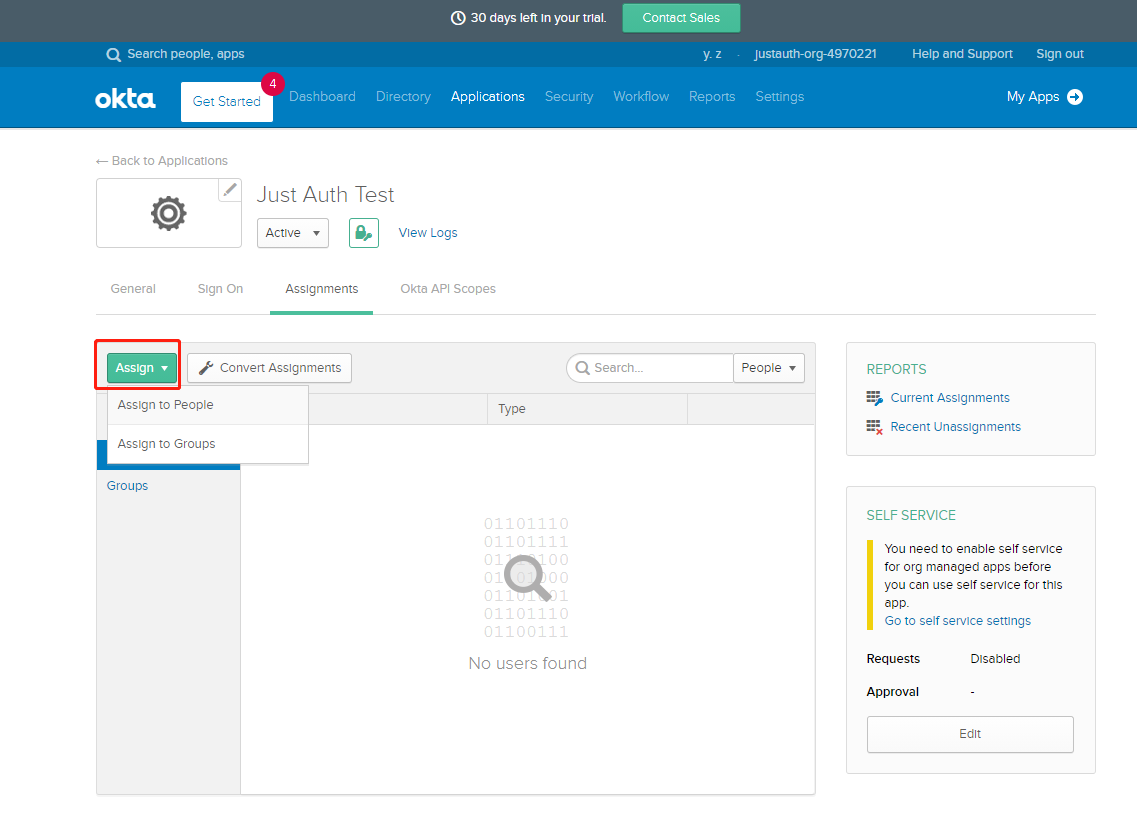This screenshot has height=817, width=1137.
Task: Click the My Apps link
Action: coord(1033,97)
